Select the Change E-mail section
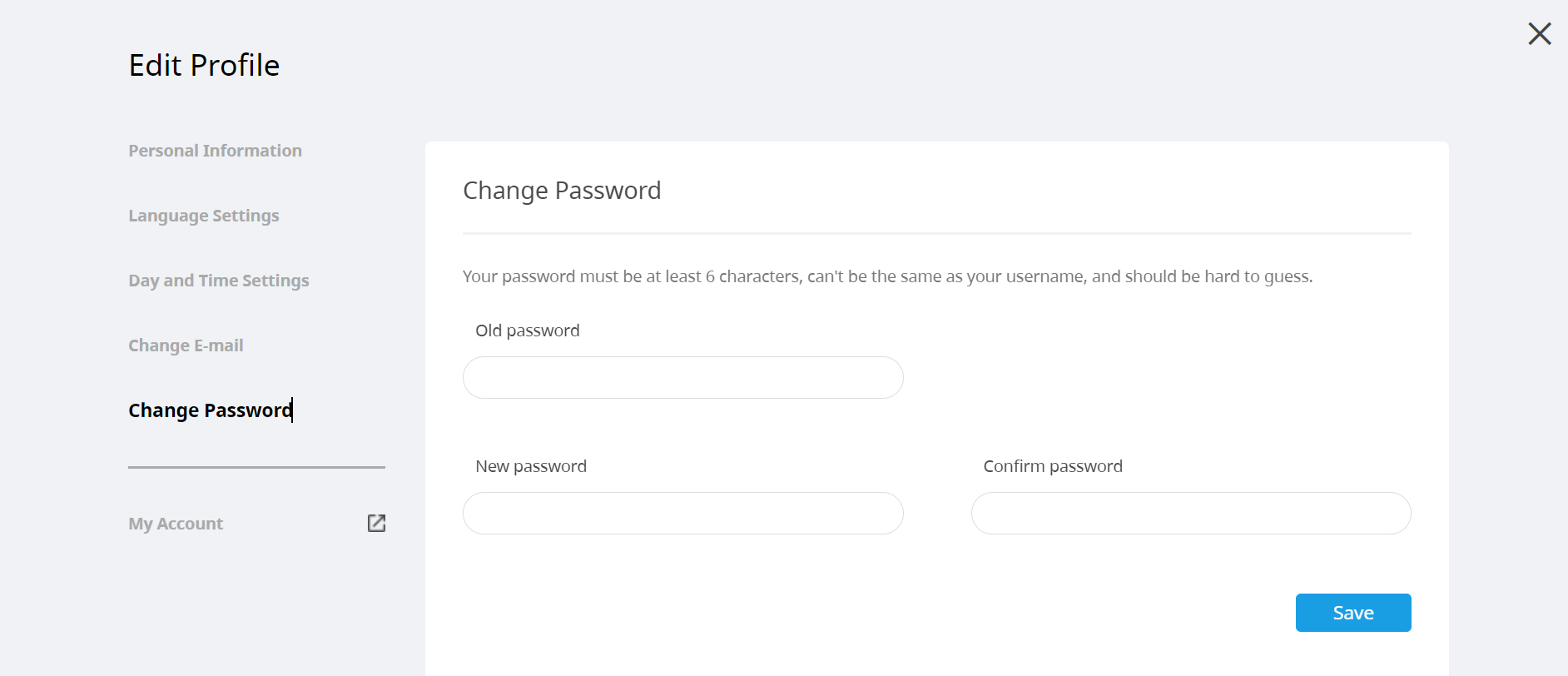1568x676 pixels. click(x=186, y=345)
